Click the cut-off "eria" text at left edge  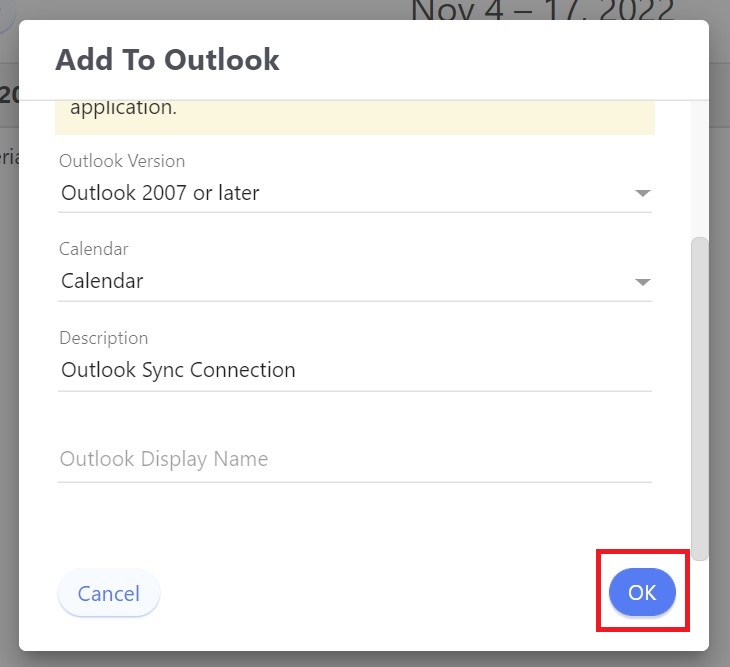tap(8, 158)
